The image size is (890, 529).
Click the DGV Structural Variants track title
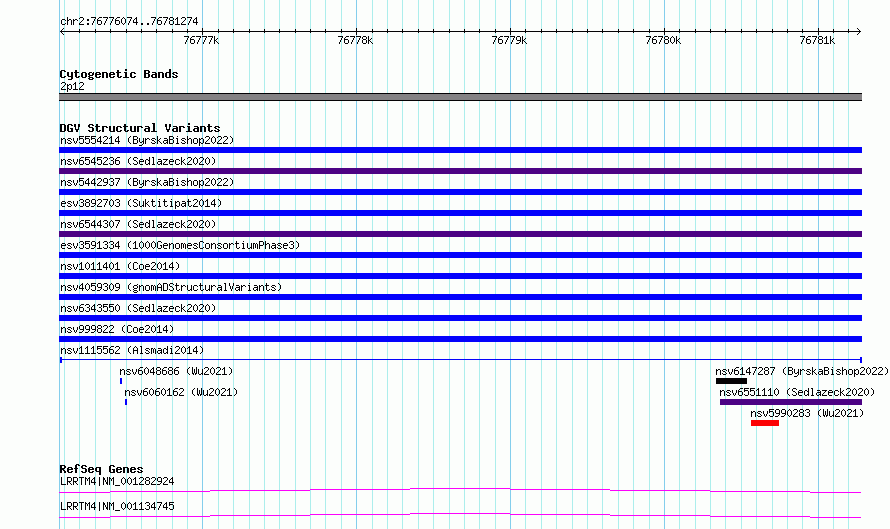(x=140, y=128)
